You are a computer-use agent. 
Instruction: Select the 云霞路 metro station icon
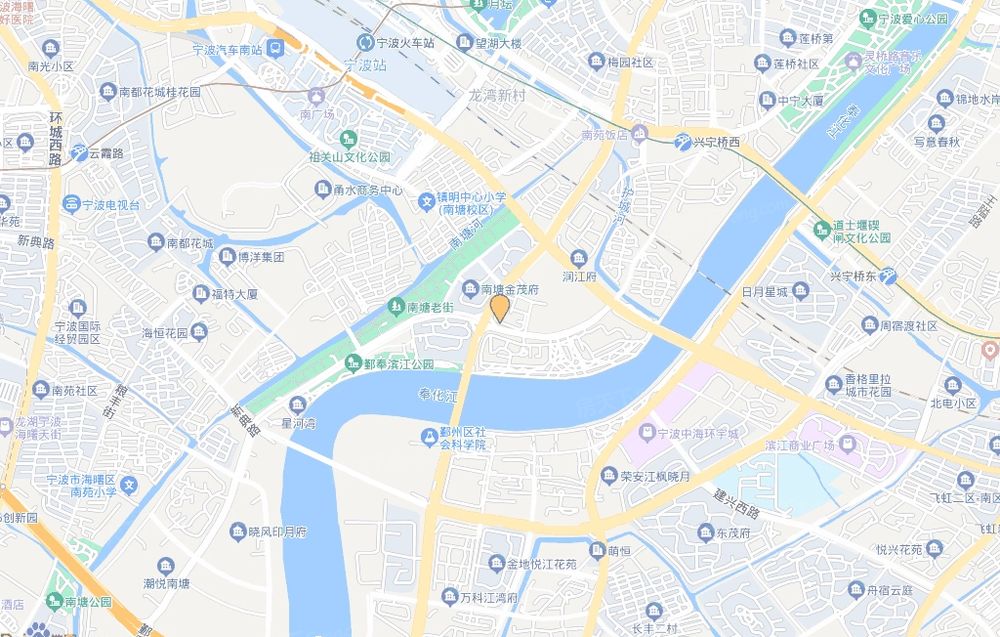(x=79, y=153)
